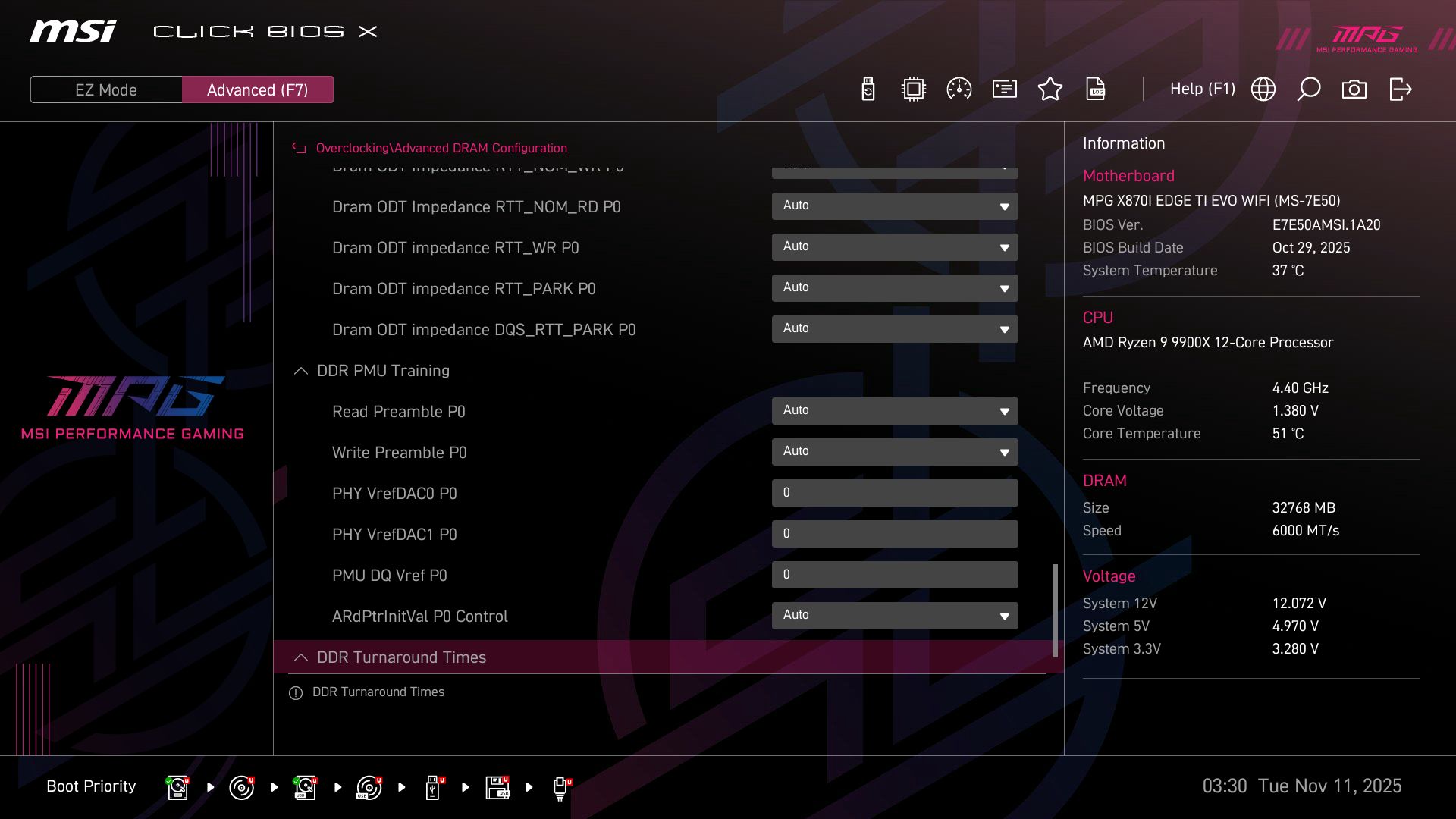The width and height of the screenshot is (1456, 819).
Task: Open the memo/notes panel icon
Action: click(x=1004, y=89)
